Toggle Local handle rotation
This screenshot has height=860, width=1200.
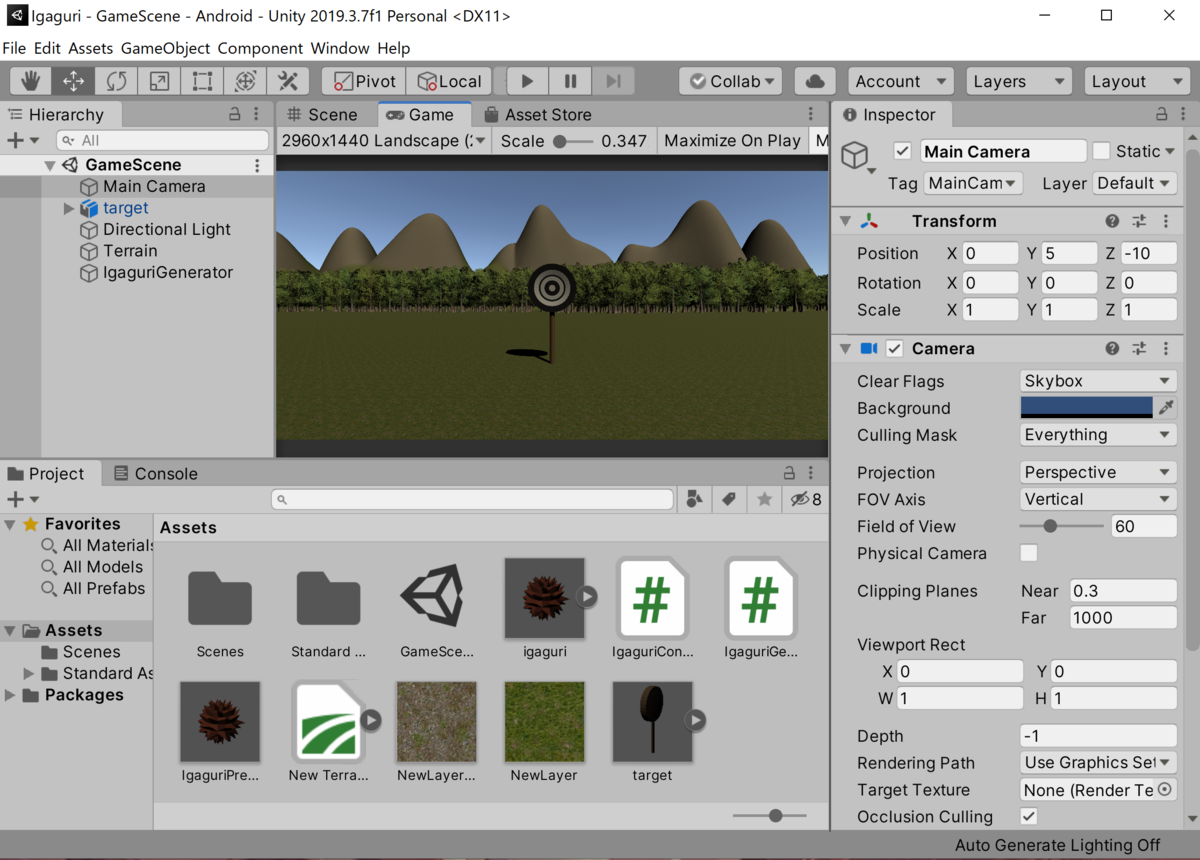(x=449, y=81)
